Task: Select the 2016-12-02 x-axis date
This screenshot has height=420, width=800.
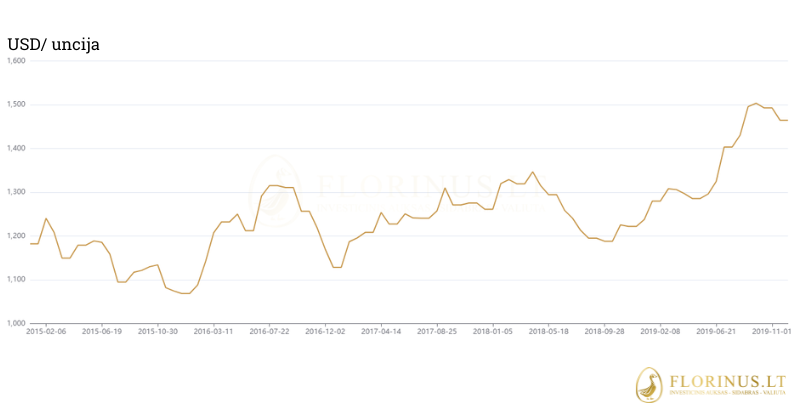Action: [325, 331]
